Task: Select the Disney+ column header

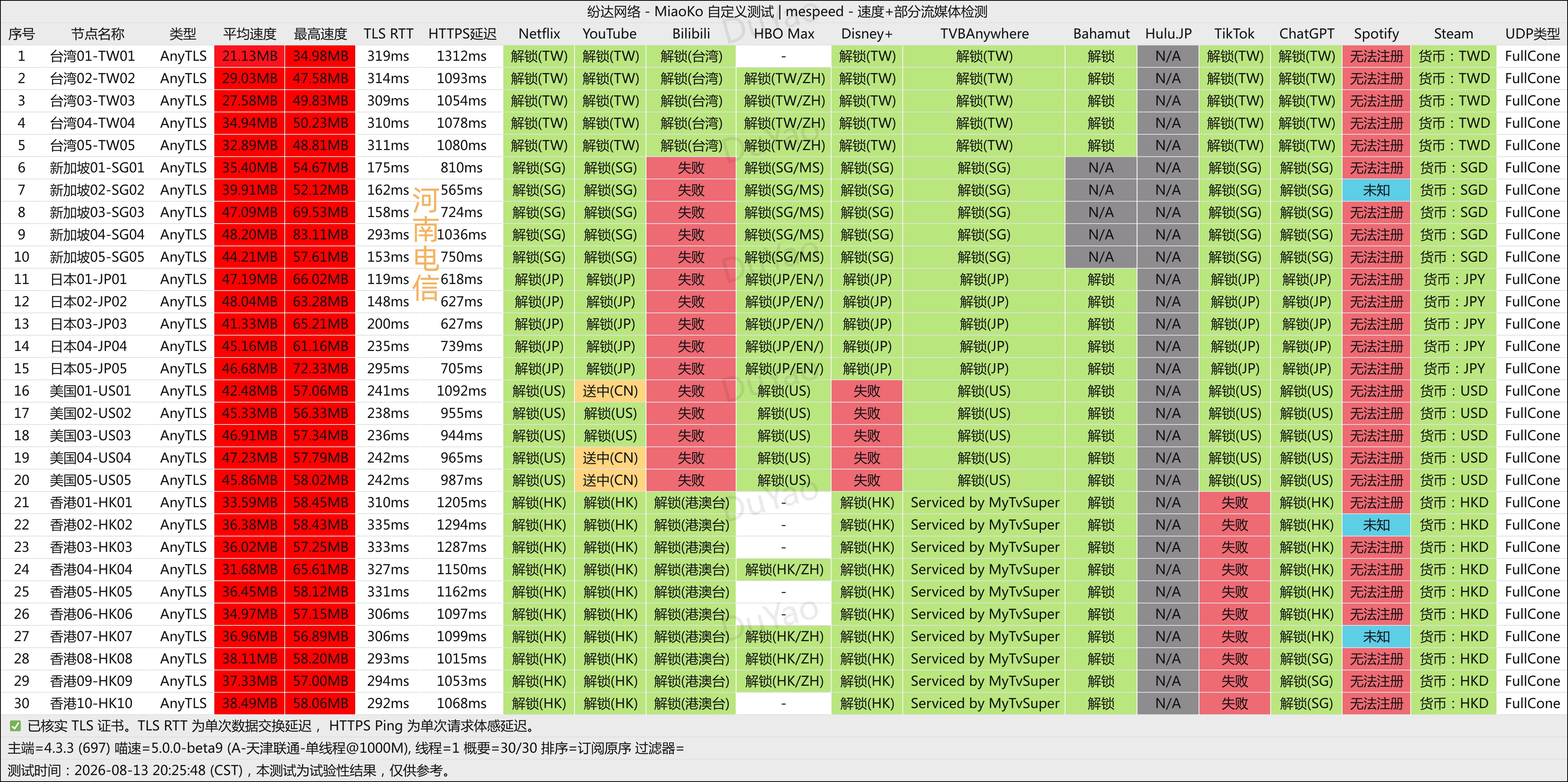Action: 867,34
